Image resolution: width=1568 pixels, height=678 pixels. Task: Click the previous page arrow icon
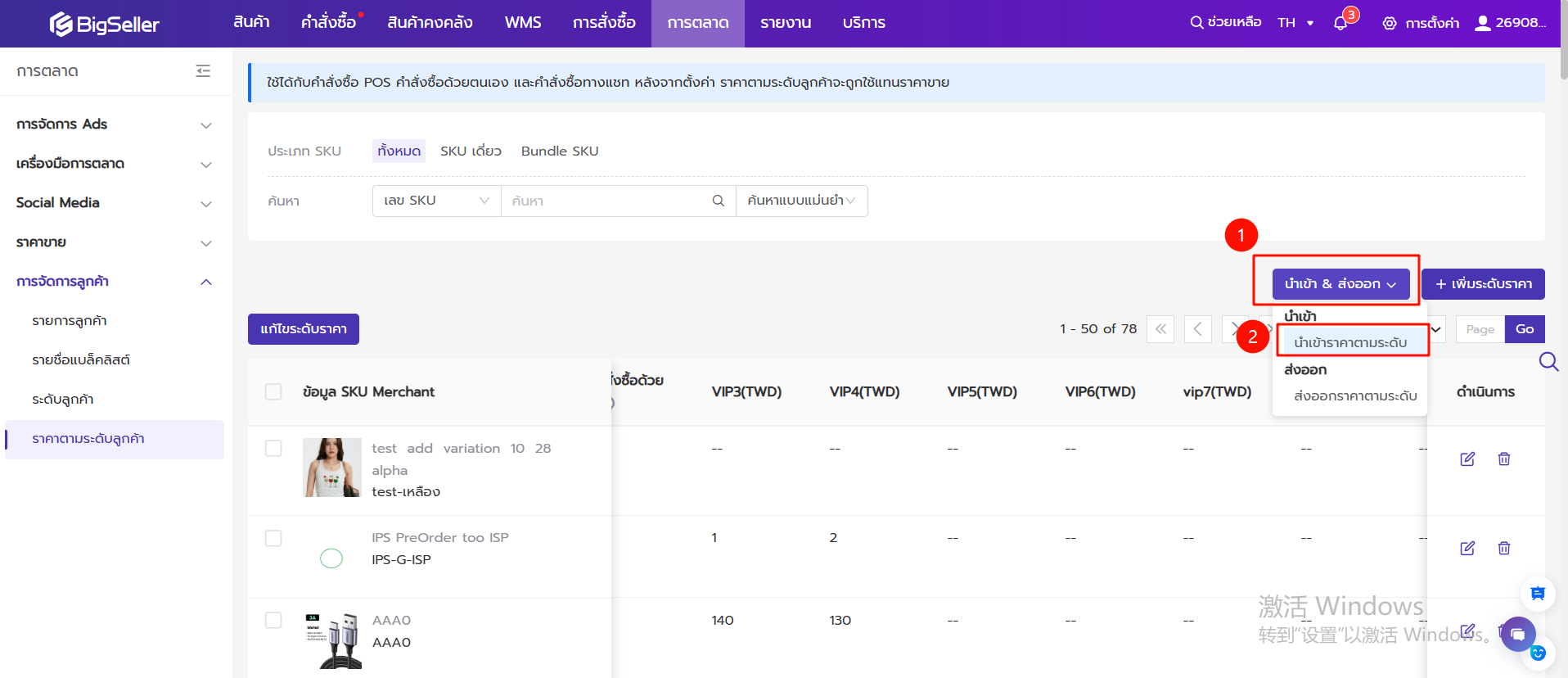[1197, 329]
